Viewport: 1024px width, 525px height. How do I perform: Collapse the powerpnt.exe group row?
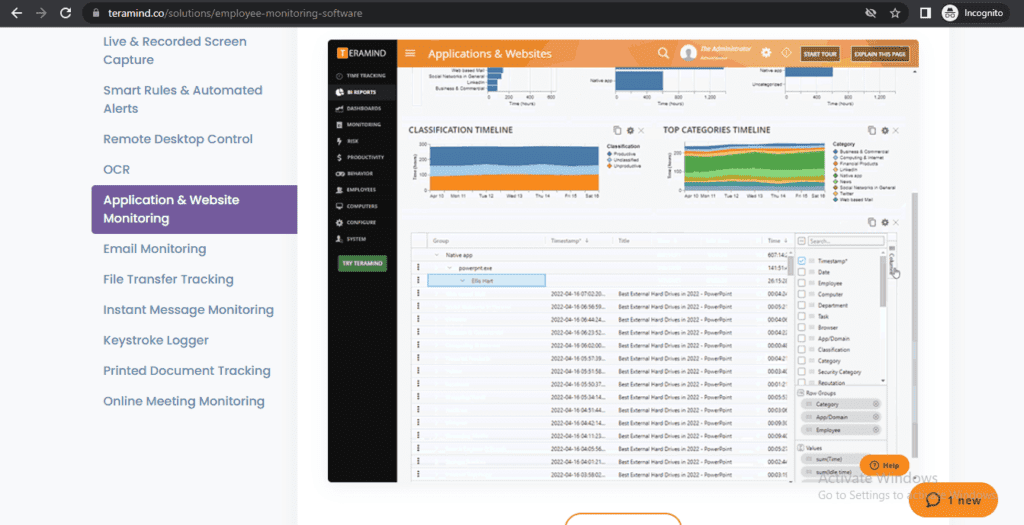coord(449,268)
